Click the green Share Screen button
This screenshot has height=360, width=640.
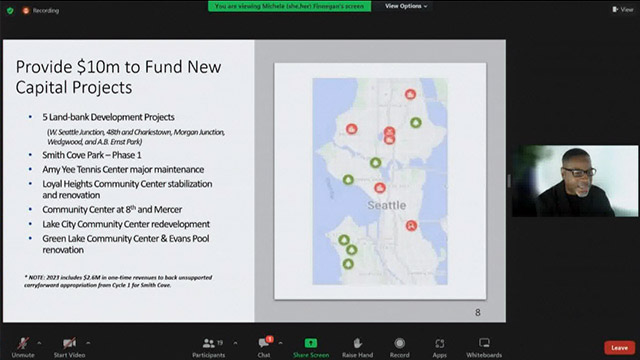311,347
